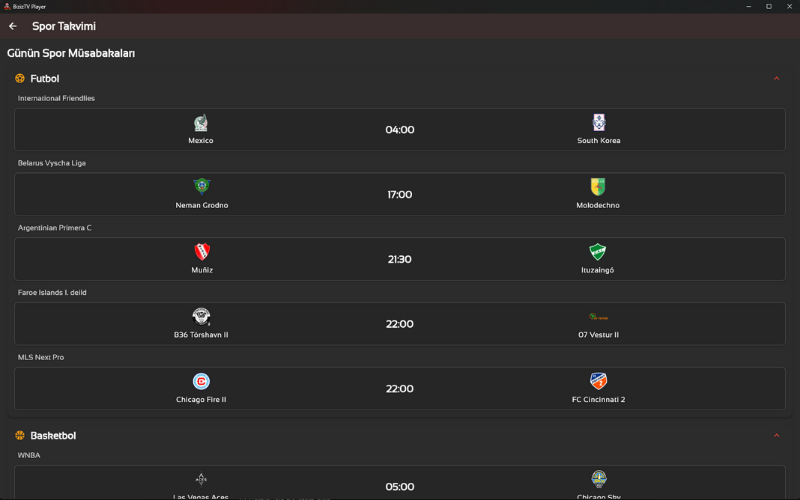Open the 22:00 Faroe Islands match row
Viewport: 800px width, 500px height.
400,324
